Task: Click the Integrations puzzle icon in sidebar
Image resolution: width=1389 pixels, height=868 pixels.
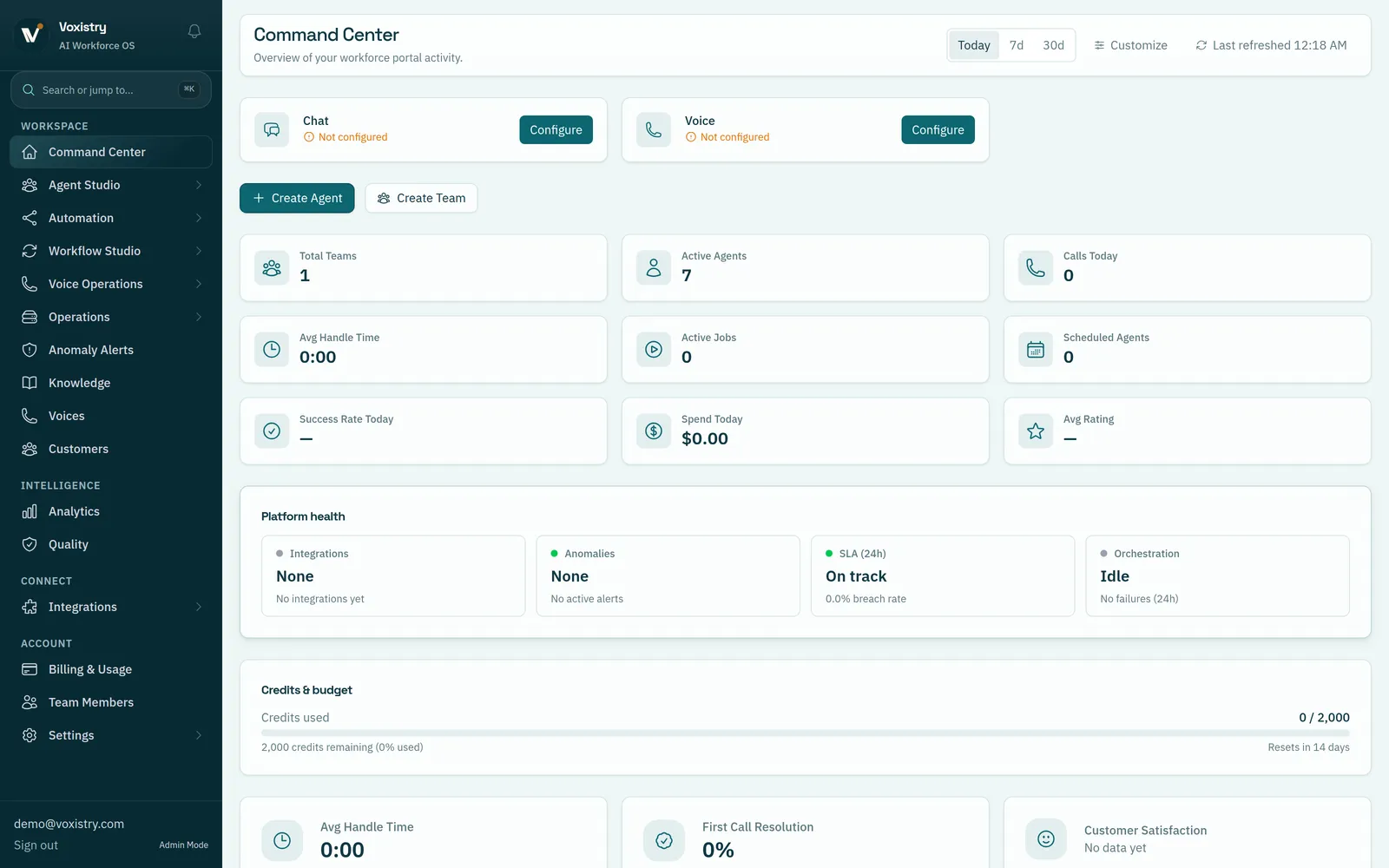Action: (x=30, y=607)
